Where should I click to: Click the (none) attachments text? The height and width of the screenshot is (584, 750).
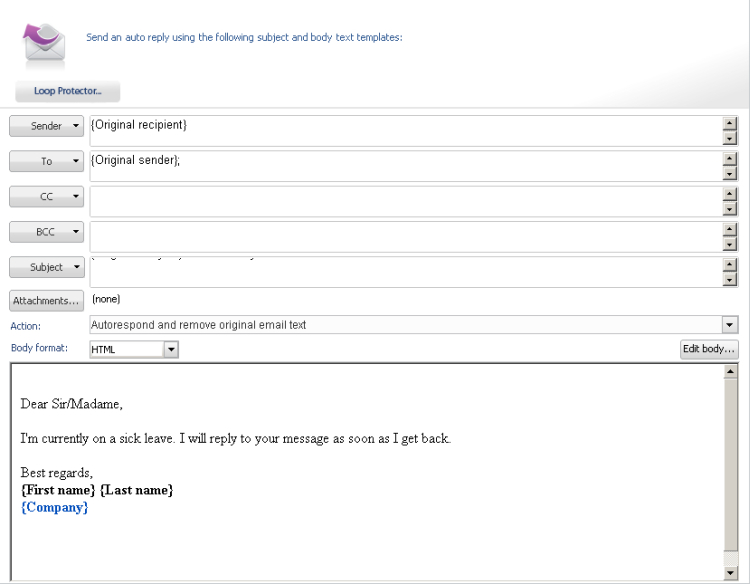(106, 299)
